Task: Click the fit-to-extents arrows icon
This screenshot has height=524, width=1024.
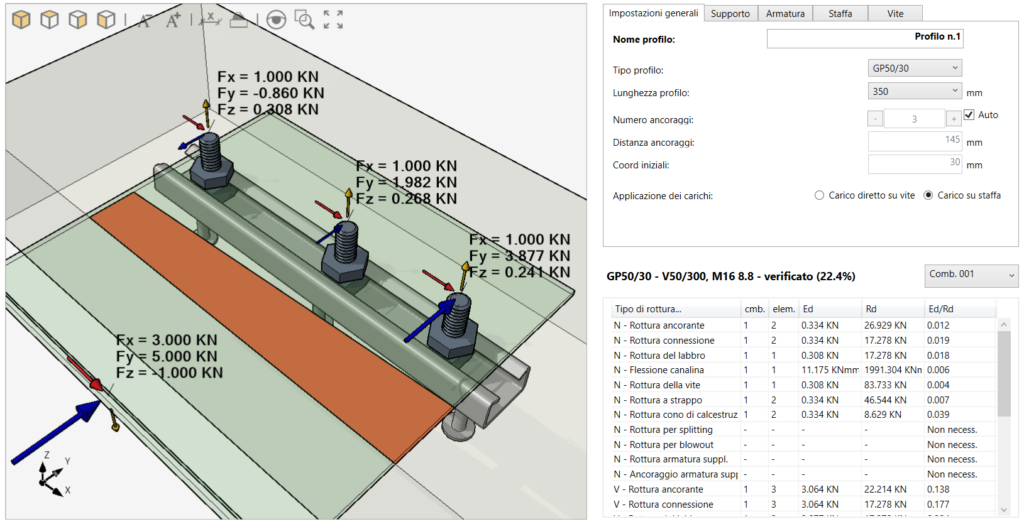Action: pyautogui.click(x=333, y=20)
